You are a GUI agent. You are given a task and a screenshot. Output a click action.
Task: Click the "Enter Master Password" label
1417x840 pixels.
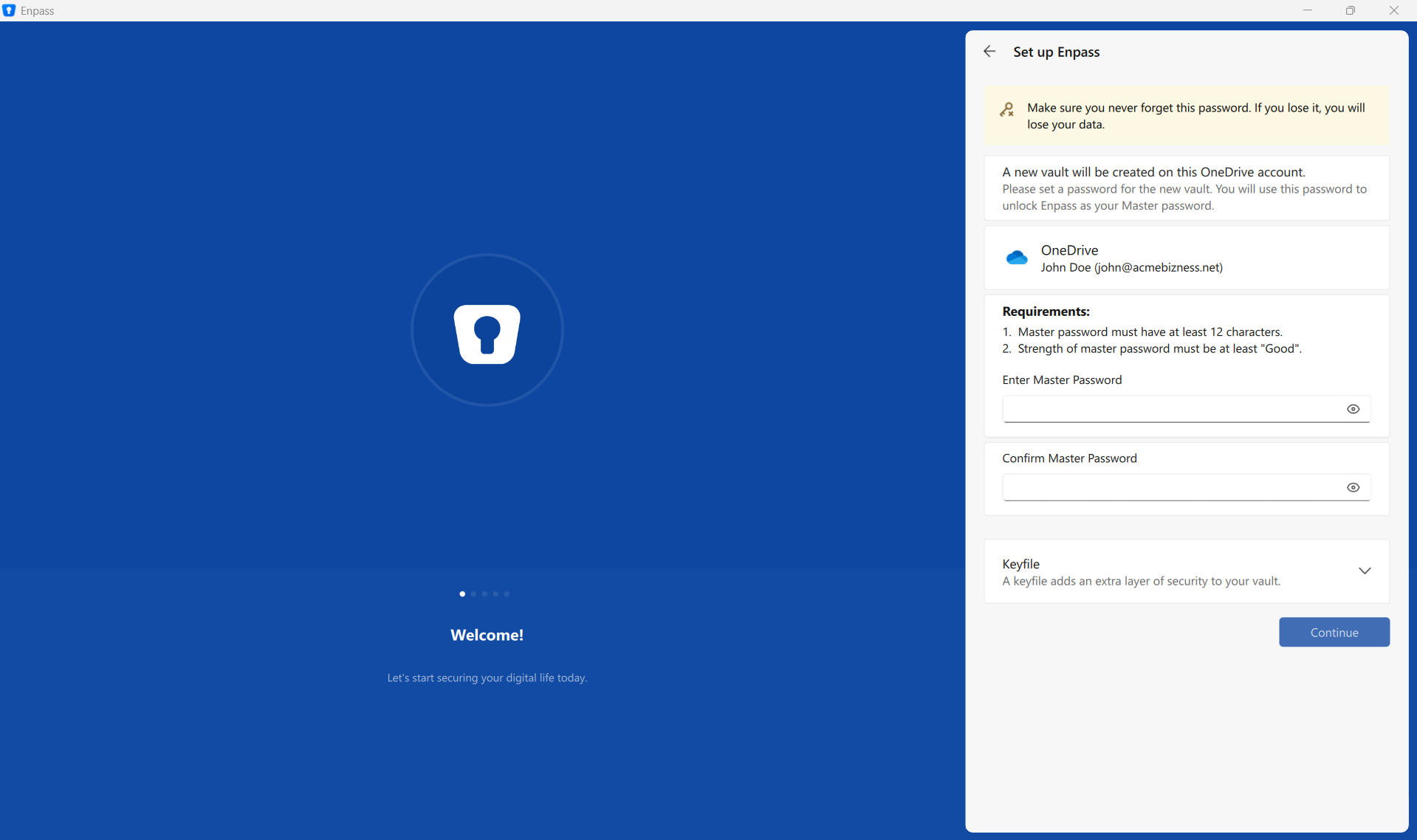point(1062,380)
